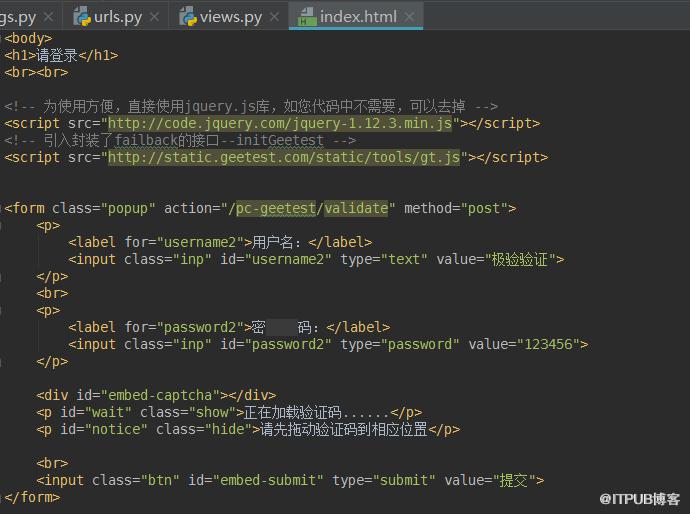This screenshot has width=690, height=514.
Task: Click the value="123456" attribute
Action: tap(524, 344)
